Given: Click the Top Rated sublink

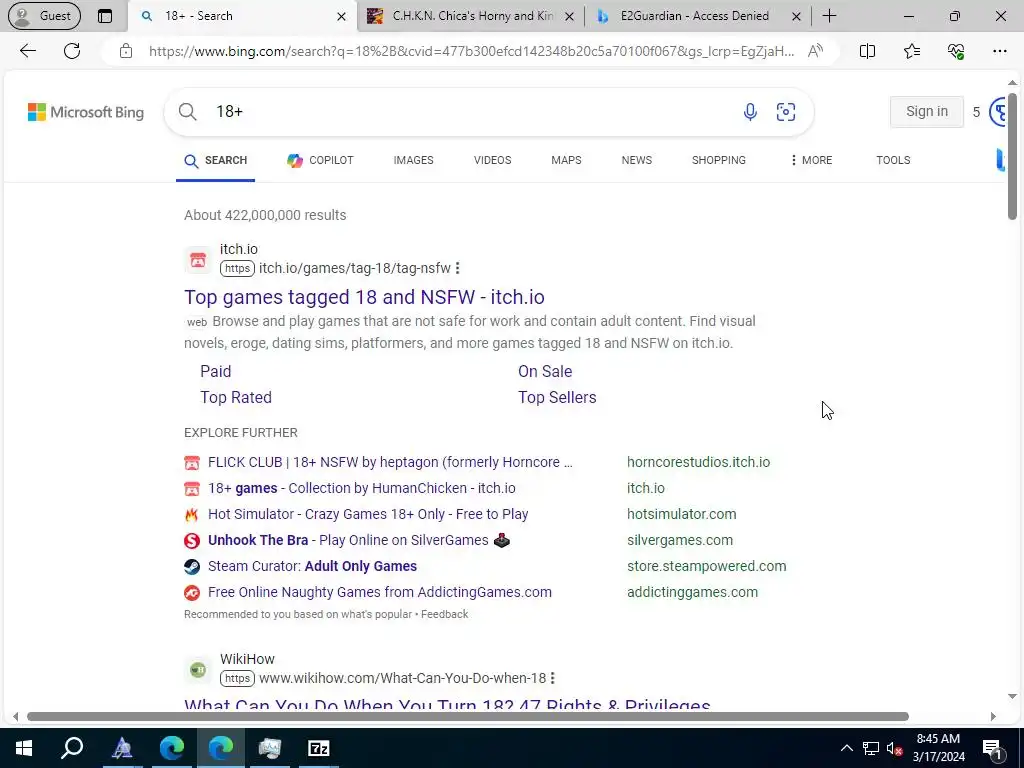Looking at the screenshot, I should [236, 397].
